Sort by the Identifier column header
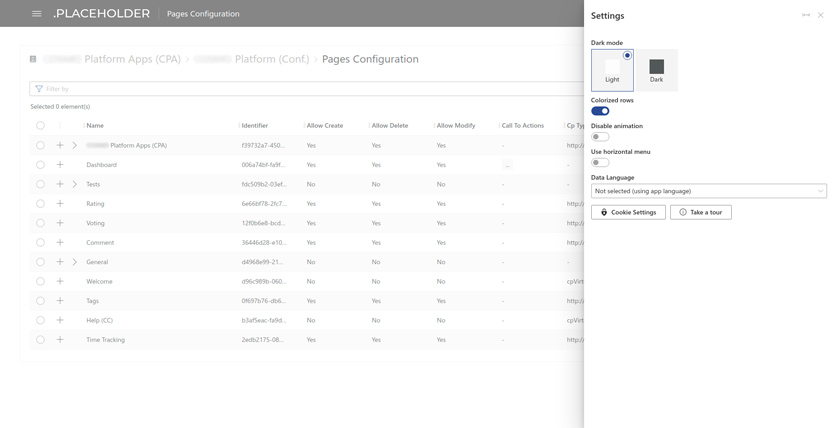 coord(255,126)
